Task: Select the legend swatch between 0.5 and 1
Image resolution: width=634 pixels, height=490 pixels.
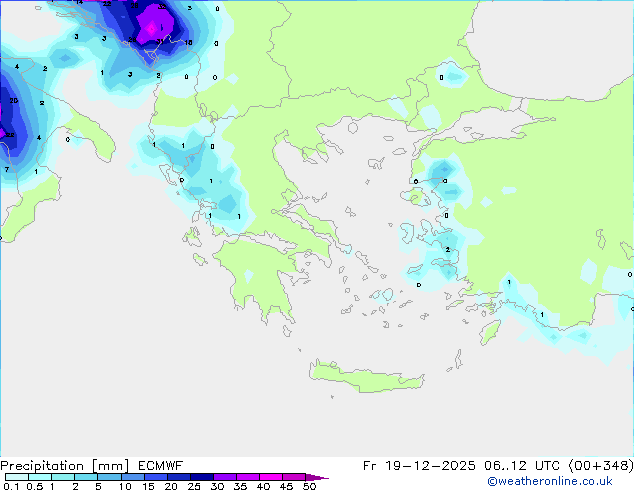Action: [x=40, y=477]
